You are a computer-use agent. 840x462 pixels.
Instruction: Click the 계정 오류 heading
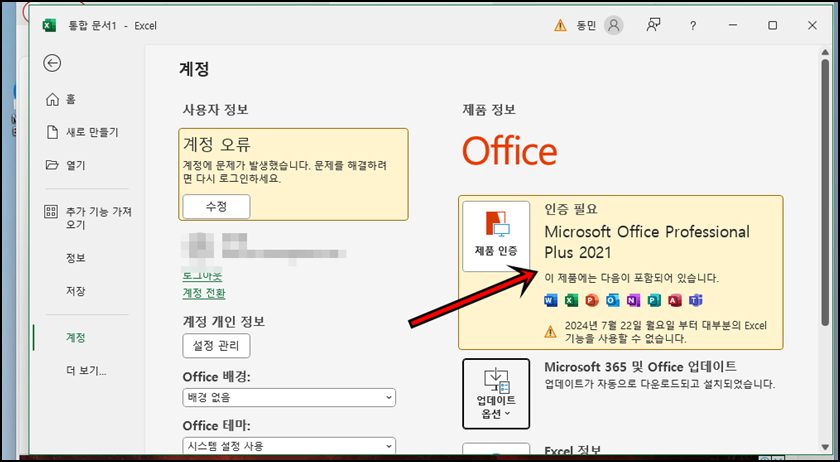pos(217,144)
